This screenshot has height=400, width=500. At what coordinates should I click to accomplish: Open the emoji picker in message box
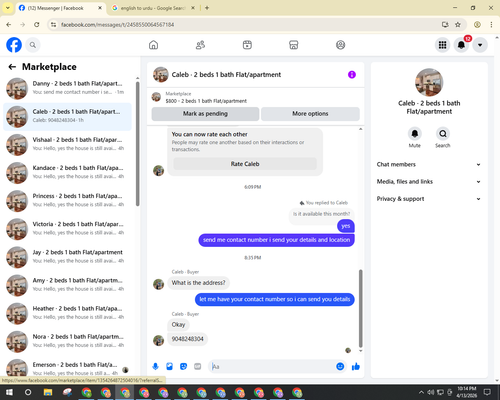(340, 366)
